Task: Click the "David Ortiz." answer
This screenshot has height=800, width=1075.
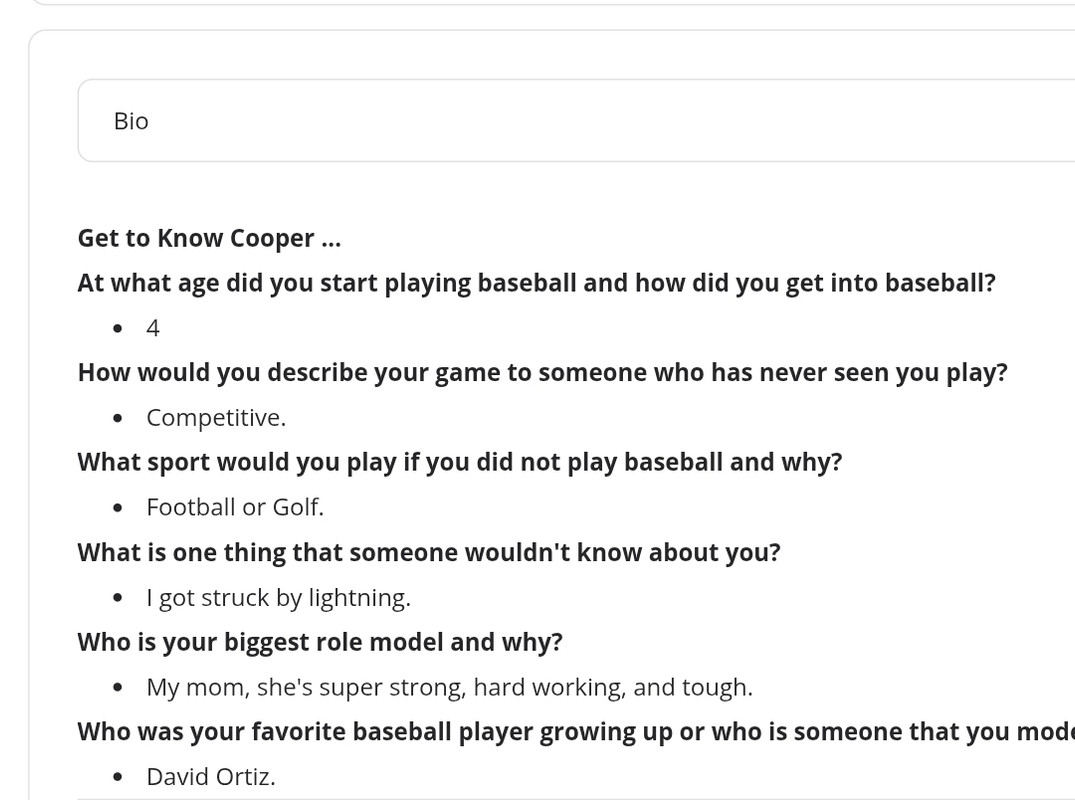Action: tap(210, 776)
